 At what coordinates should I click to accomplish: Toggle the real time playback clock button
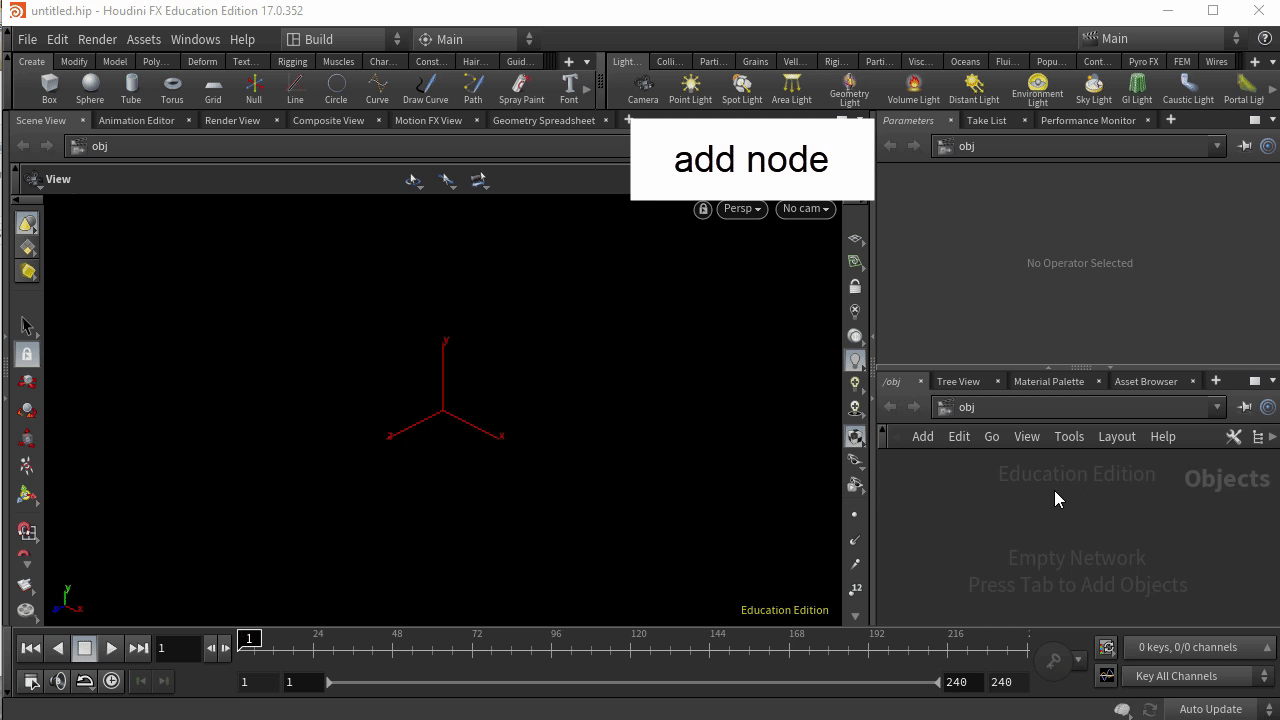(112, 681)
